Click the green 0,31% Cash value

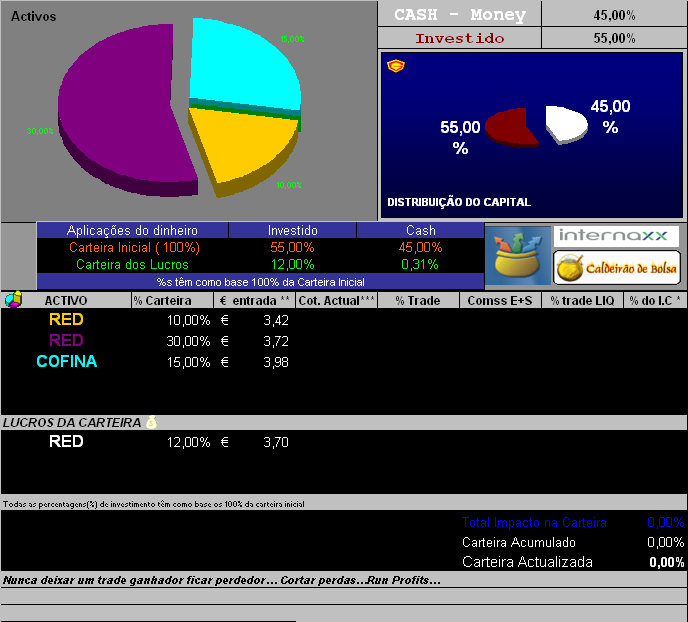420,265
